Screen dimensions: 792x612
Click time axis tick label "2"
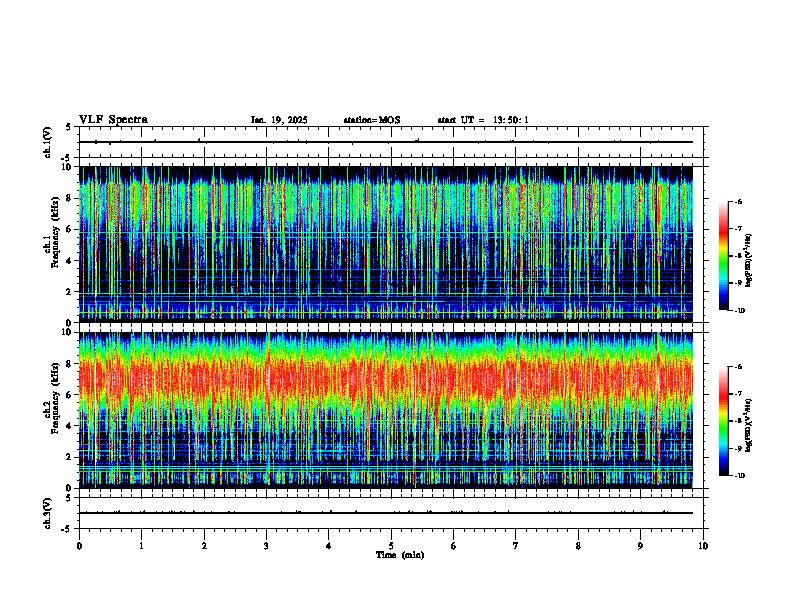(x=204, y=546)
